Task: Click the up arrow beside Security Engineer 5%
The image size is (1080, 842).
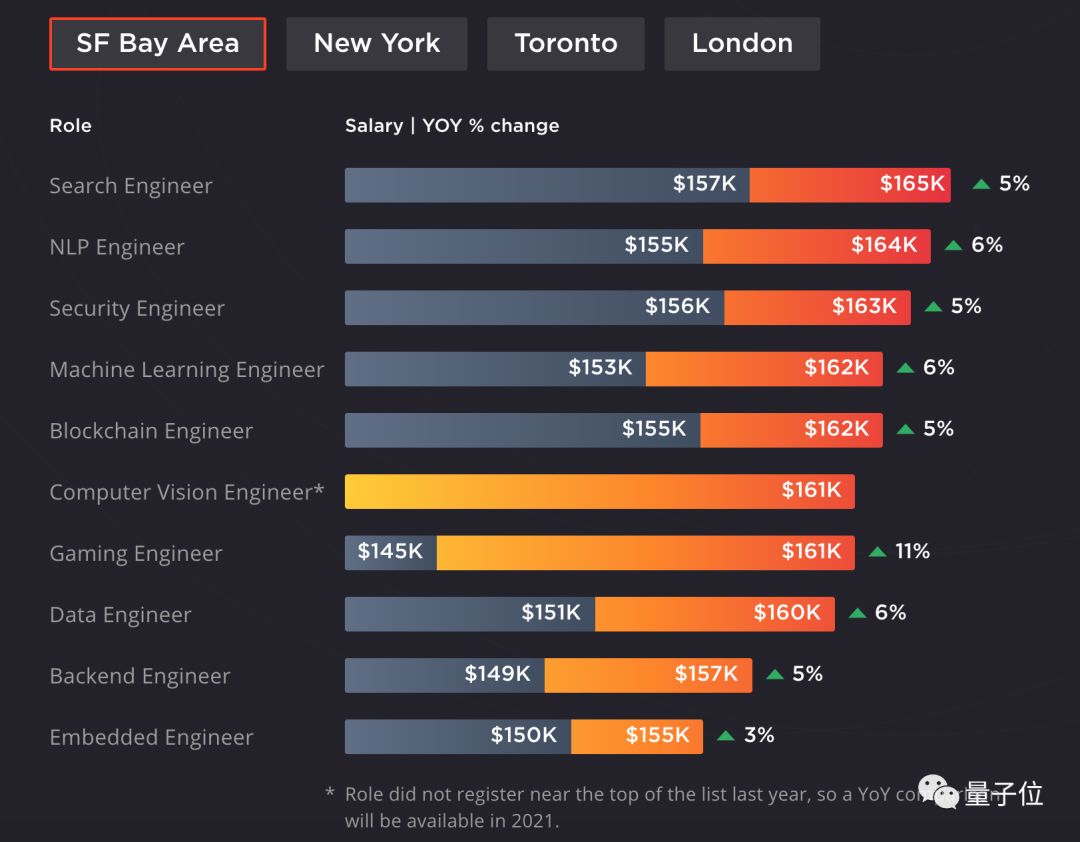Action: click(x=933, y=307)
